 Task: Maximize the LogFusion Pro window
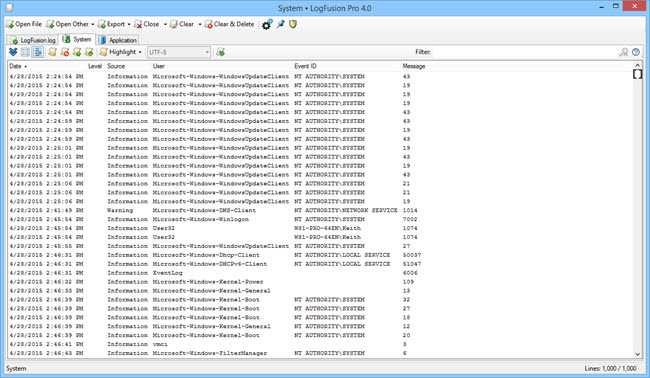coord(616,6)
